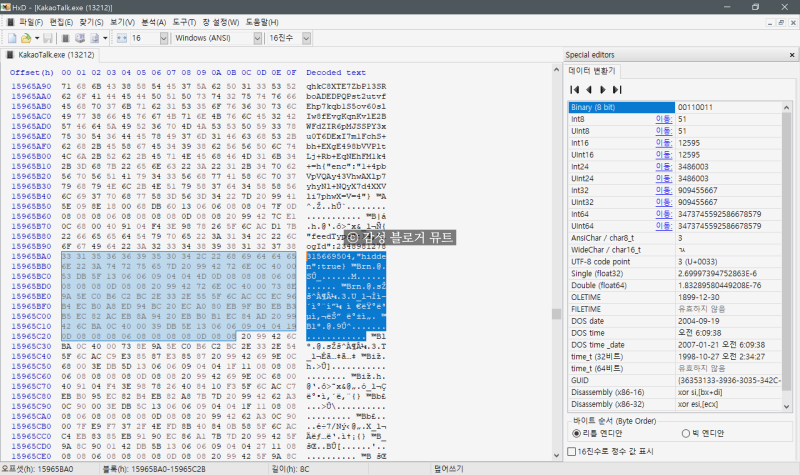Click the Decoded text column header

pyautogui.click(x=336, y=72)
